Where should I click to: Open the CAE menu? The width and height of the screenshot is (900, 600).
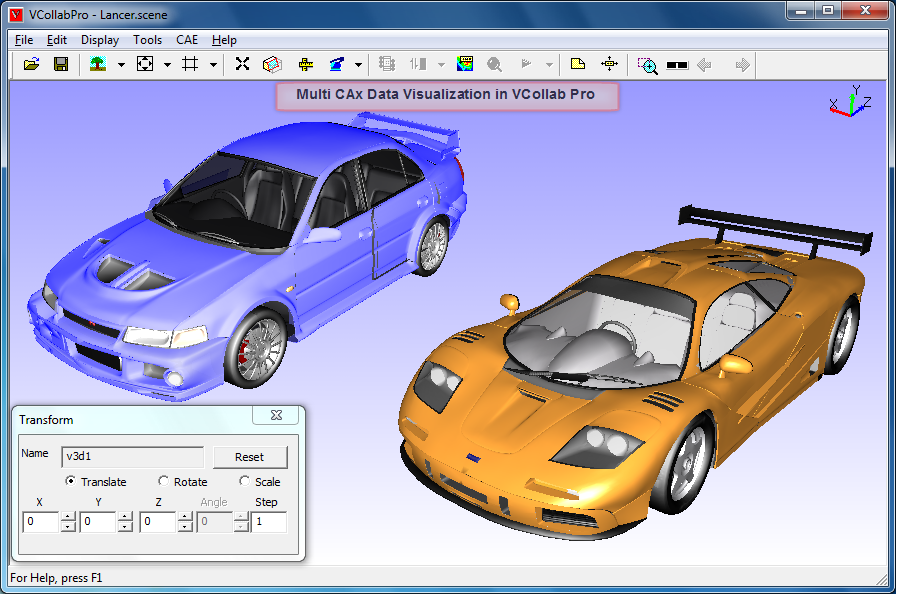point(187,40)
